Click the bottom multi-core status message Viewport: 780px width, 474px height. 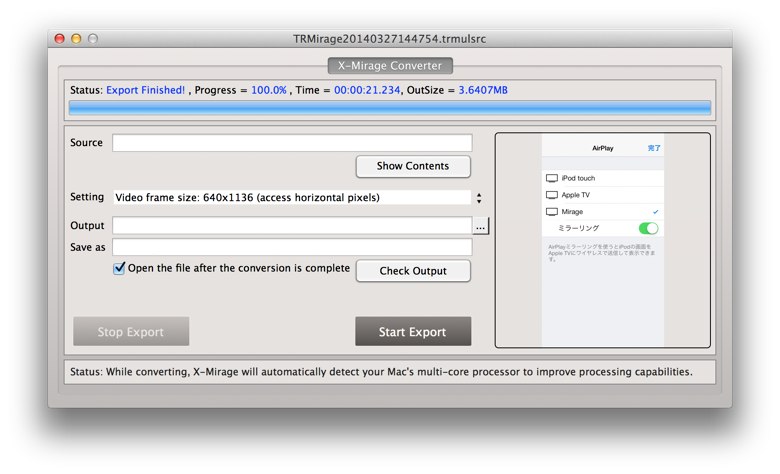point(381,372)
